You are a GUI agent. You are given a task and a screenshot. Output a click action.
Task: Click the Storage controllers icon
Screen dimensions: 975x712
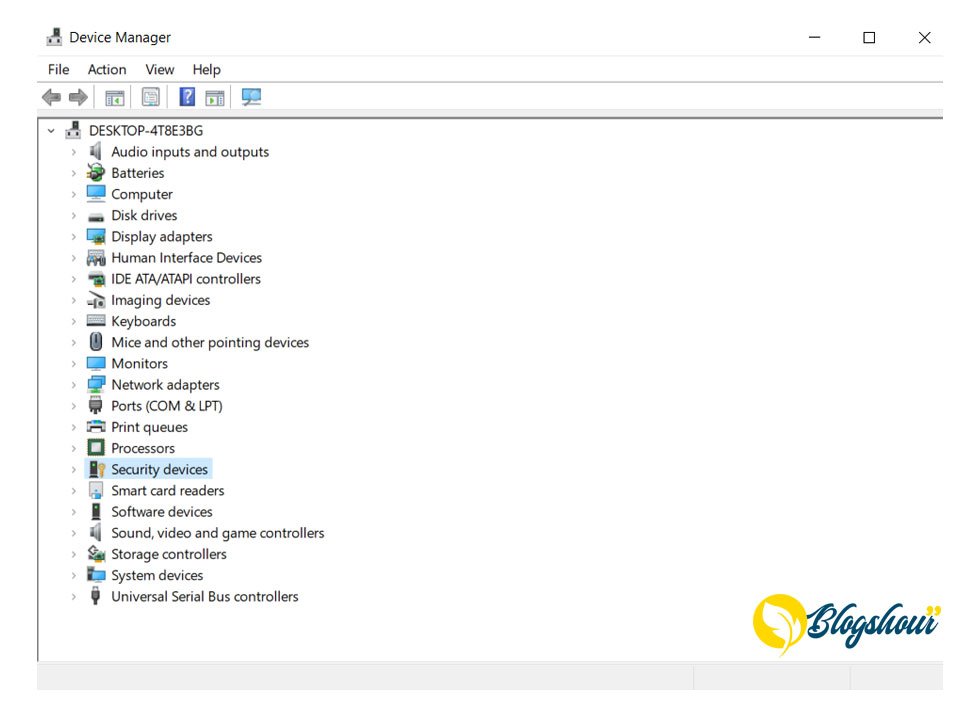(96, 553)
